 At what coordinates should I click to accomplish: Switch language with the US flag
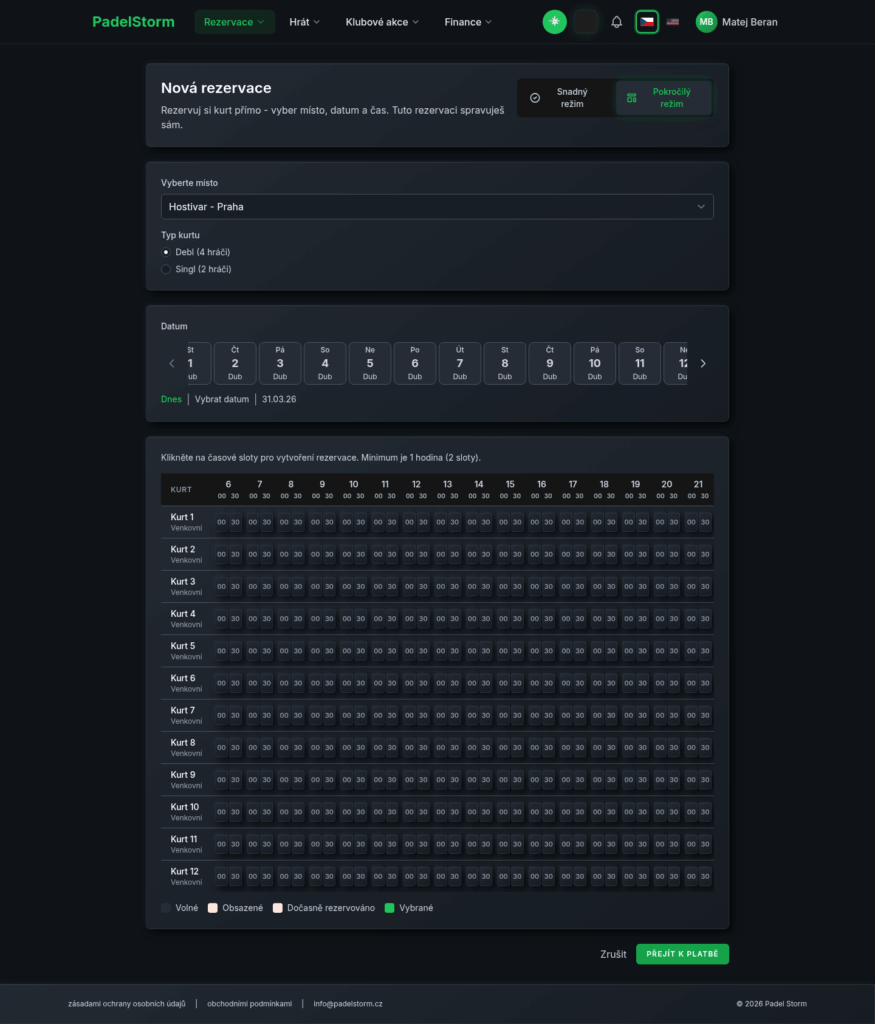tap(673, 22)
